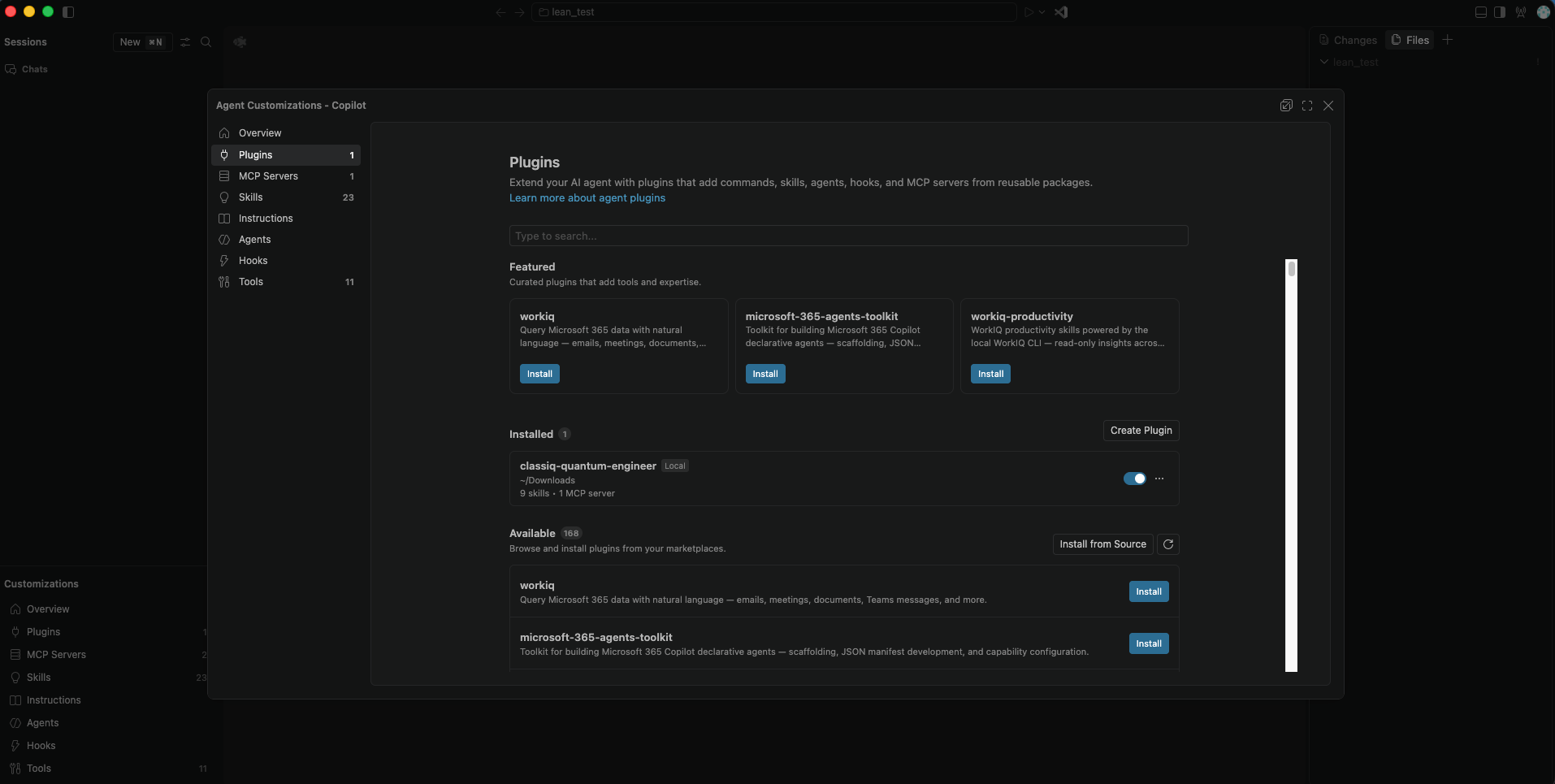The width and height of the screenshot is (1555, 784).
Task: Toggle the primary sidebar layout icon
Action: point(68,11)
